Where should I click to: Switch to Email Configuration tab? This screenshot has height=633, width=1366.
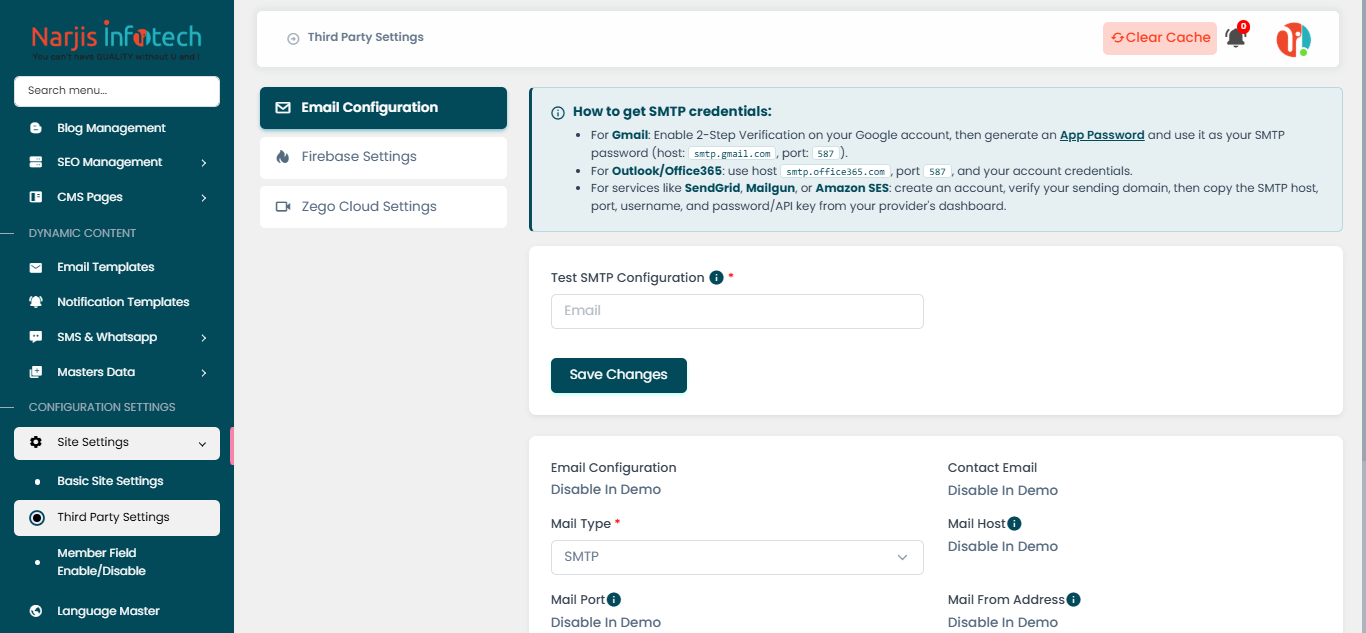(x=383, y=108)
